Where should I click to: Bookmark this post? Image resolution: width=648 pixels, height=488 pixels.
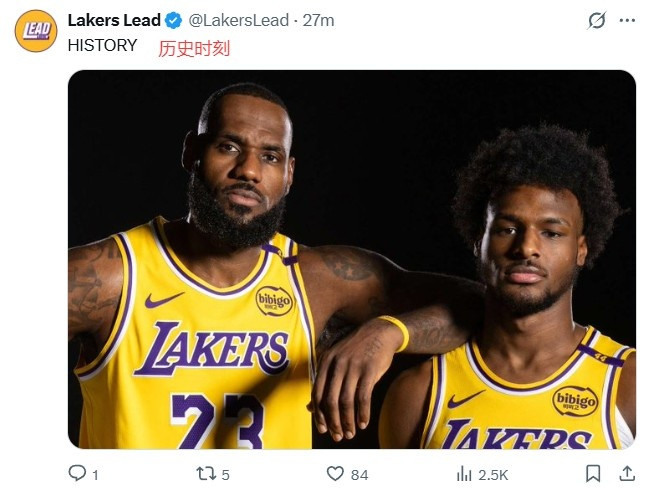[593, 473]
